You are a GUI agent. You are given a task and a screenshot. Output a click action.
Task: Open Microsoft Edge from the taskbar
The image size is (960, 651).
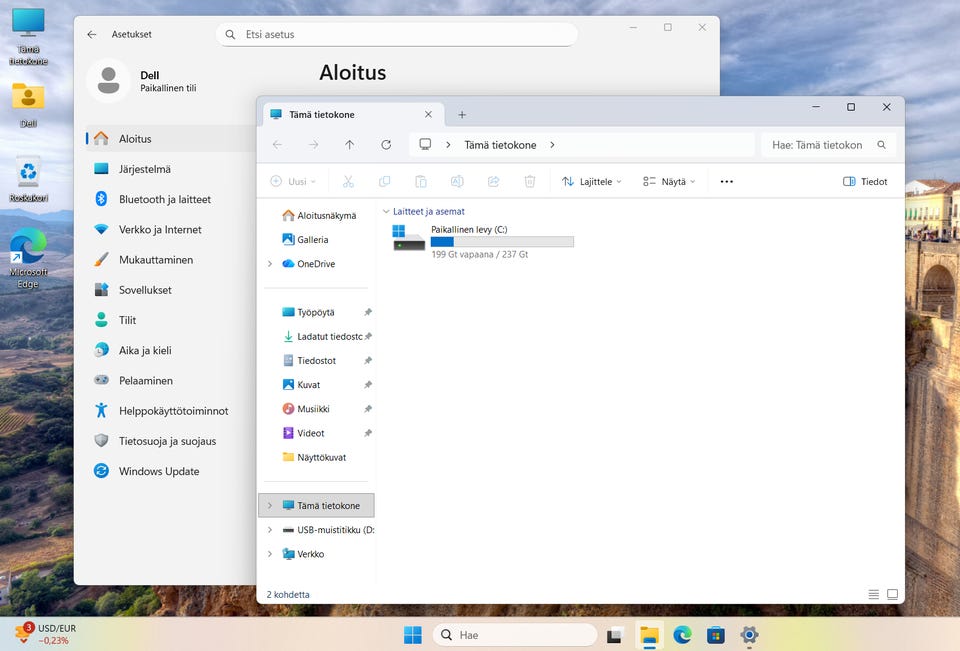tap(682, 635)
